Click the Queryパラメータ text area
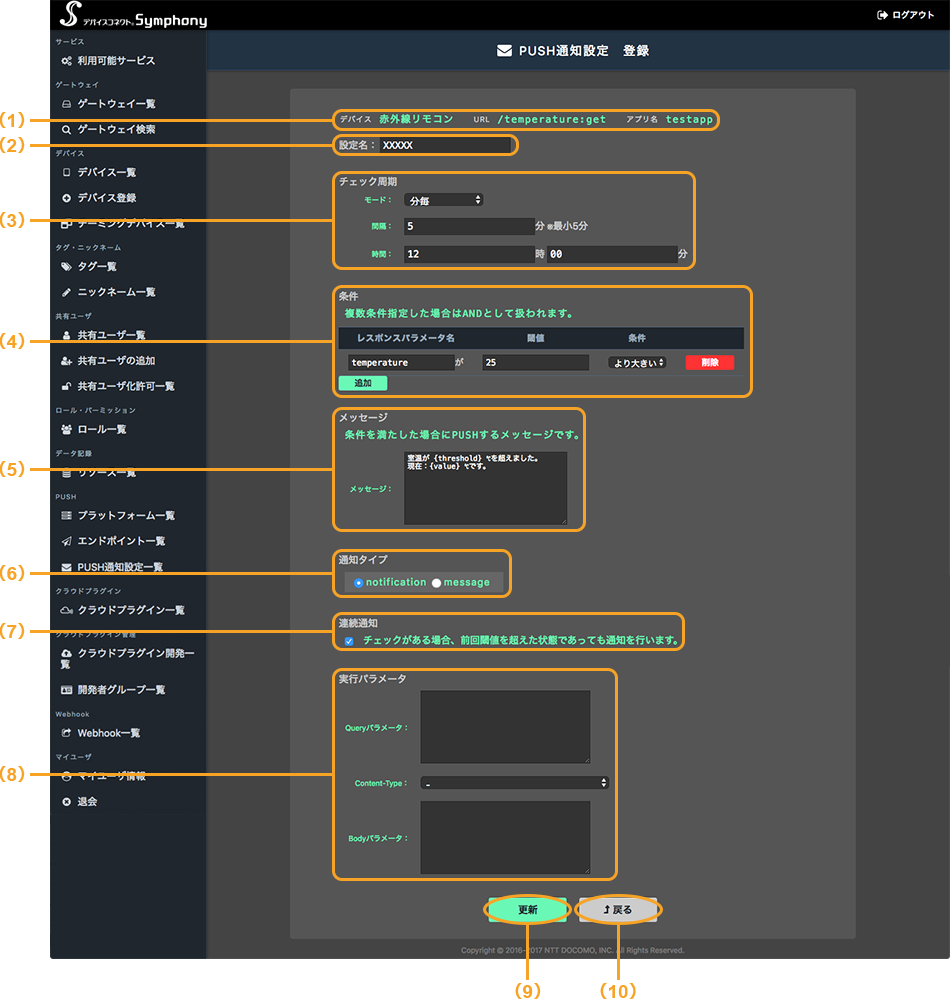Viewport: 950px width, 999px height. [x=505, y=727]
